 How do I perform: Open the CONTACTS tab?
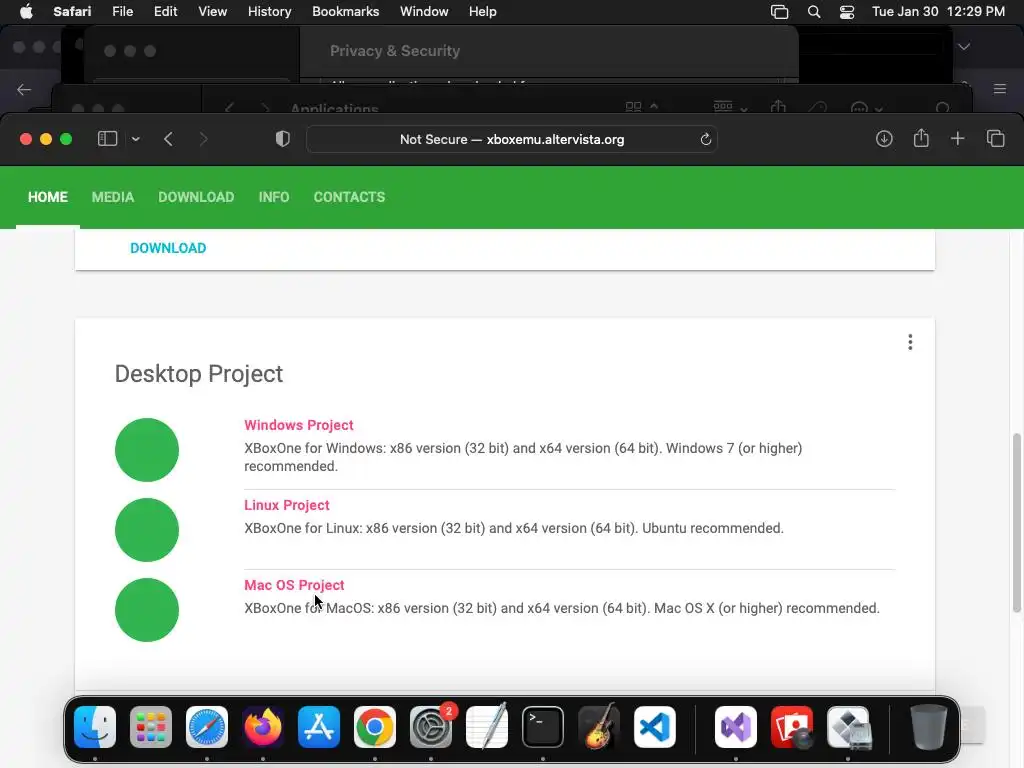349,197
